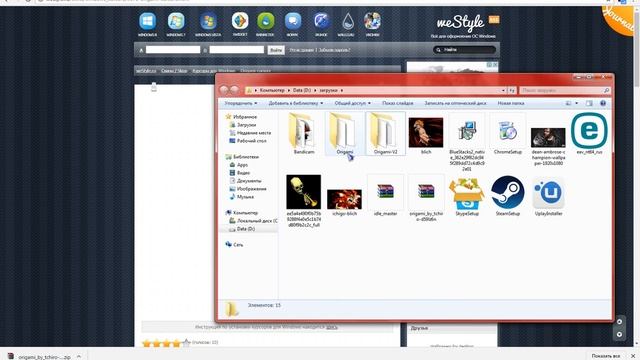
Task: Open origami_by_tchiro zip download item
Action: point(44,356)
